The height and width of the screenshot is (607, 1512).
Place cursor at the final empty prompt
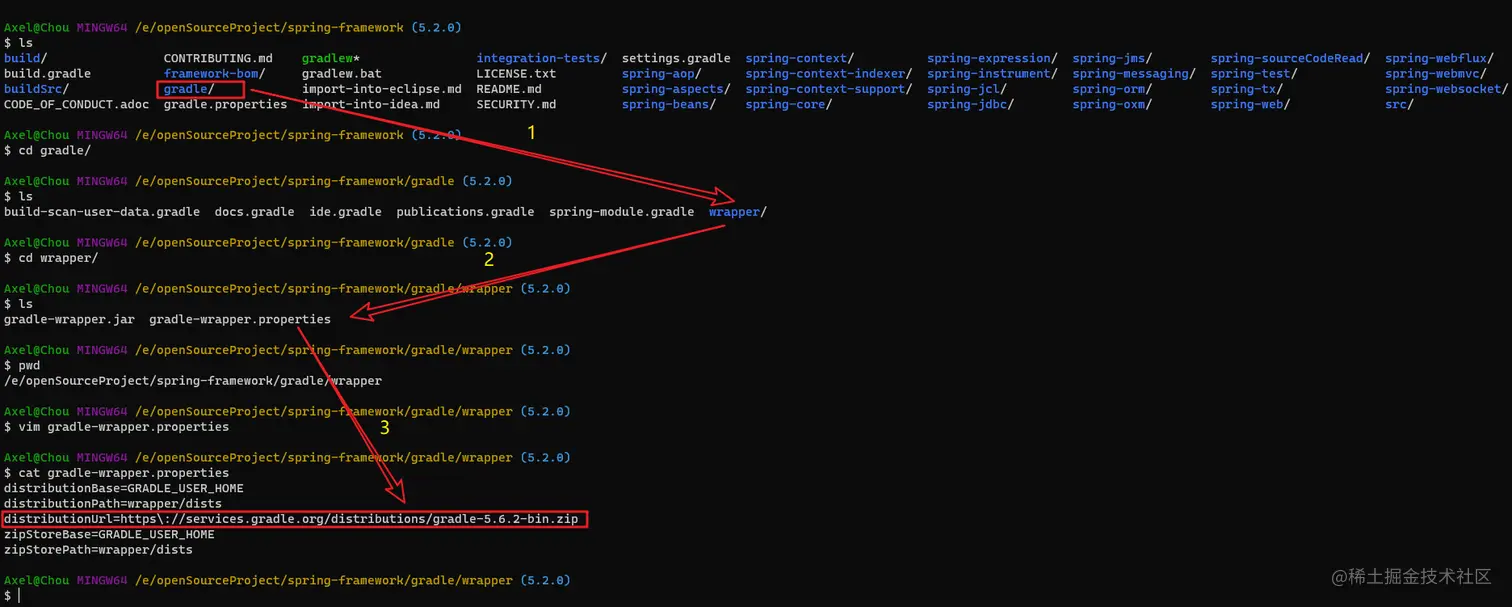pyautogui.click(x=18, y=596)
